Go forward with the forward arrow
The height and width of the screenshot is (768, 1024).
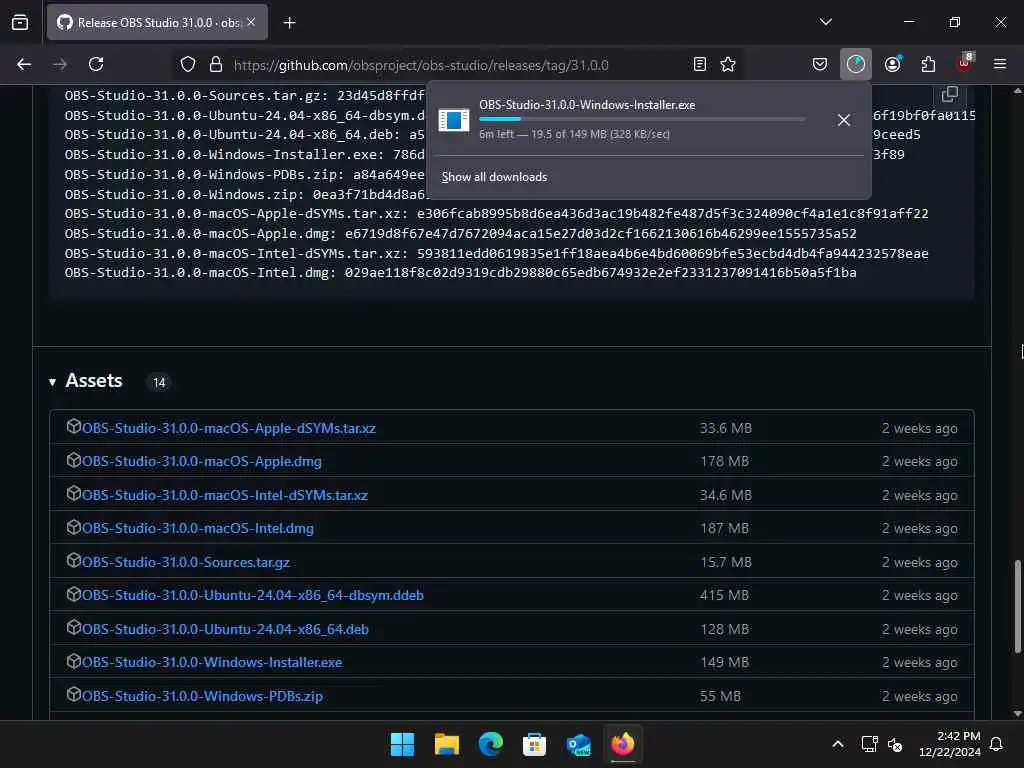60,64
